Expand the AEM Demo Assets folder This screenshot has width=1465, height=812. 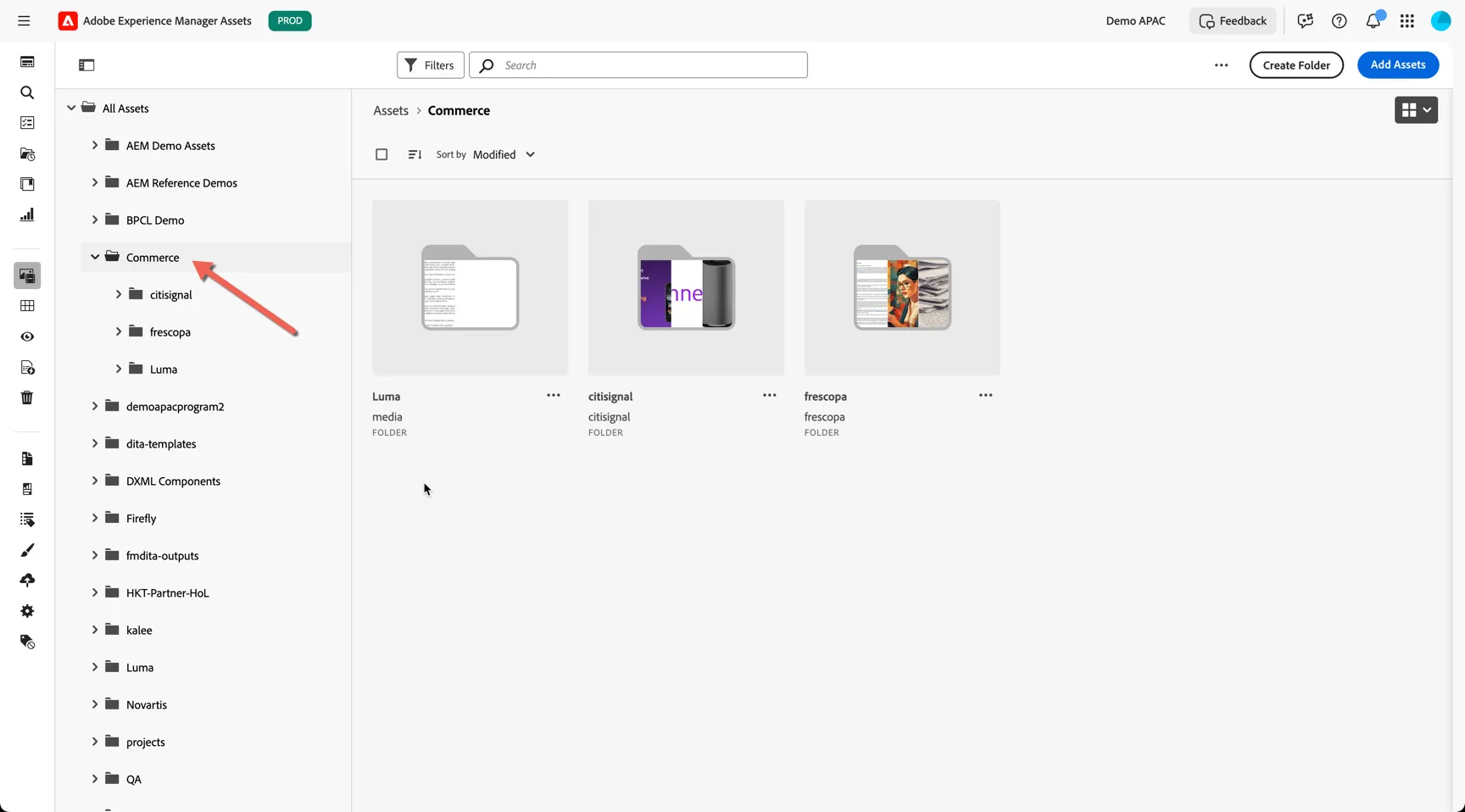tap(95, 145)
